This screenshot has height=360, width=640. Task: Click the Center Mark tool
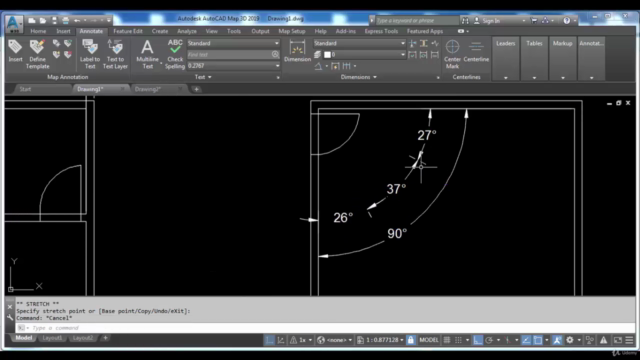coord(452,54)
